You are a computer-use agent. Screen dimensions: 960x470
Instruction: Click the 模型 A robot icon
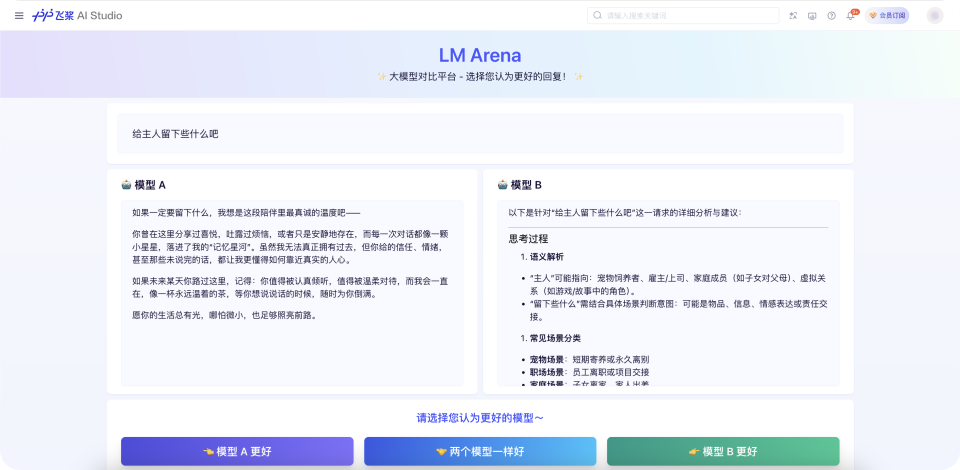pos(126,185)
